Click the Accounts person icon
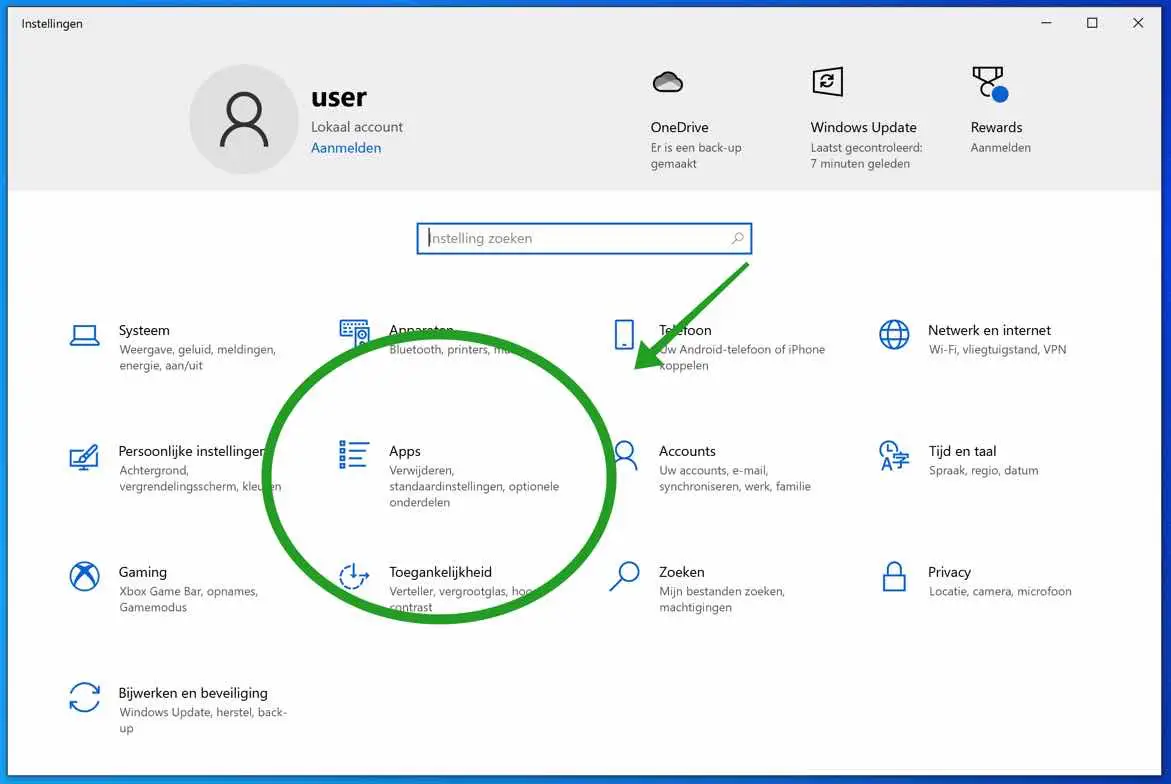Viewport: 1171px width, 784px height. (625, 455)
